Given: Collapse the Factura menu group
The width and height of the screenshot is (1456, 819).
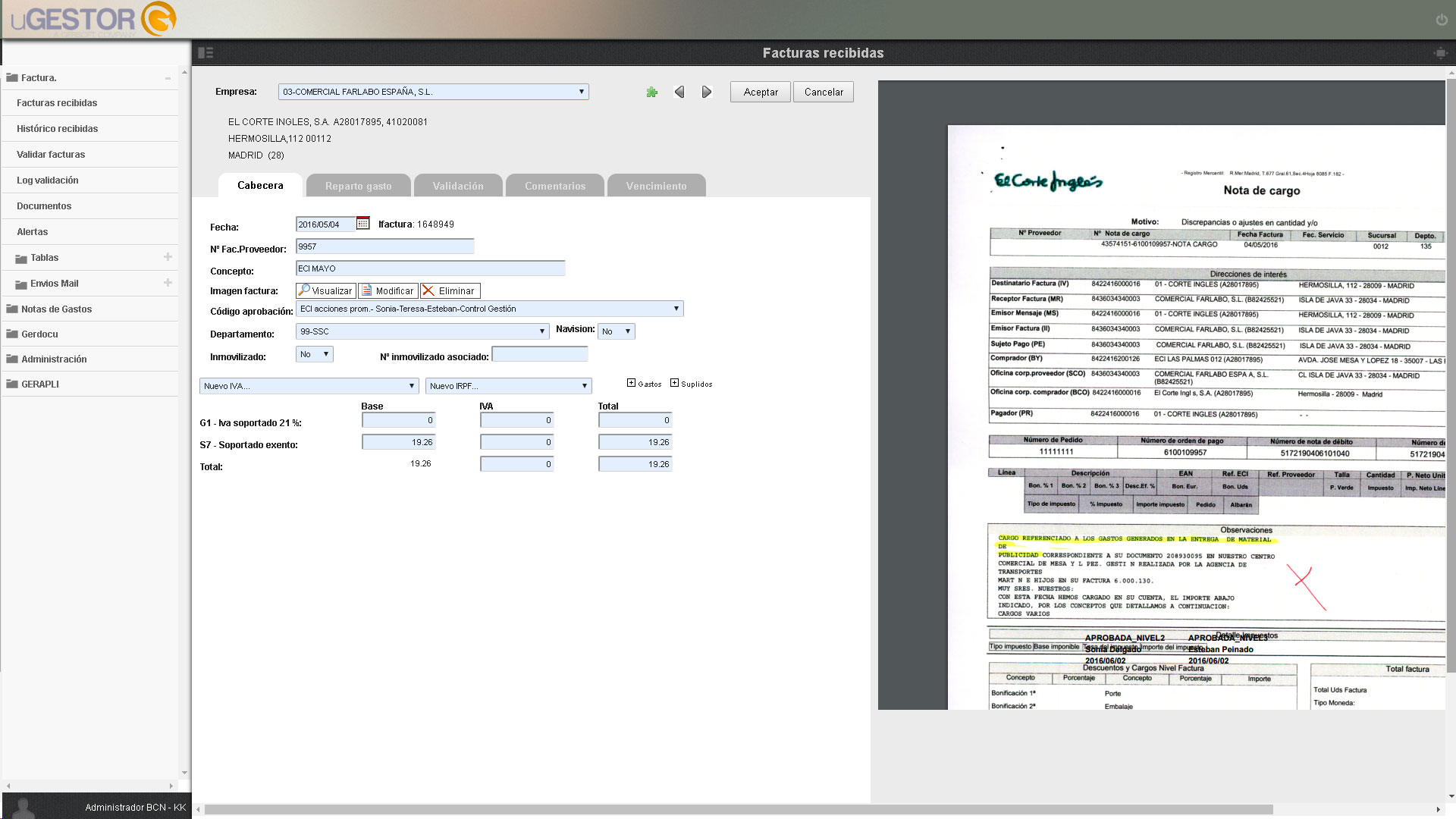Looking at the screenshot, I should (x=168, y=78).
